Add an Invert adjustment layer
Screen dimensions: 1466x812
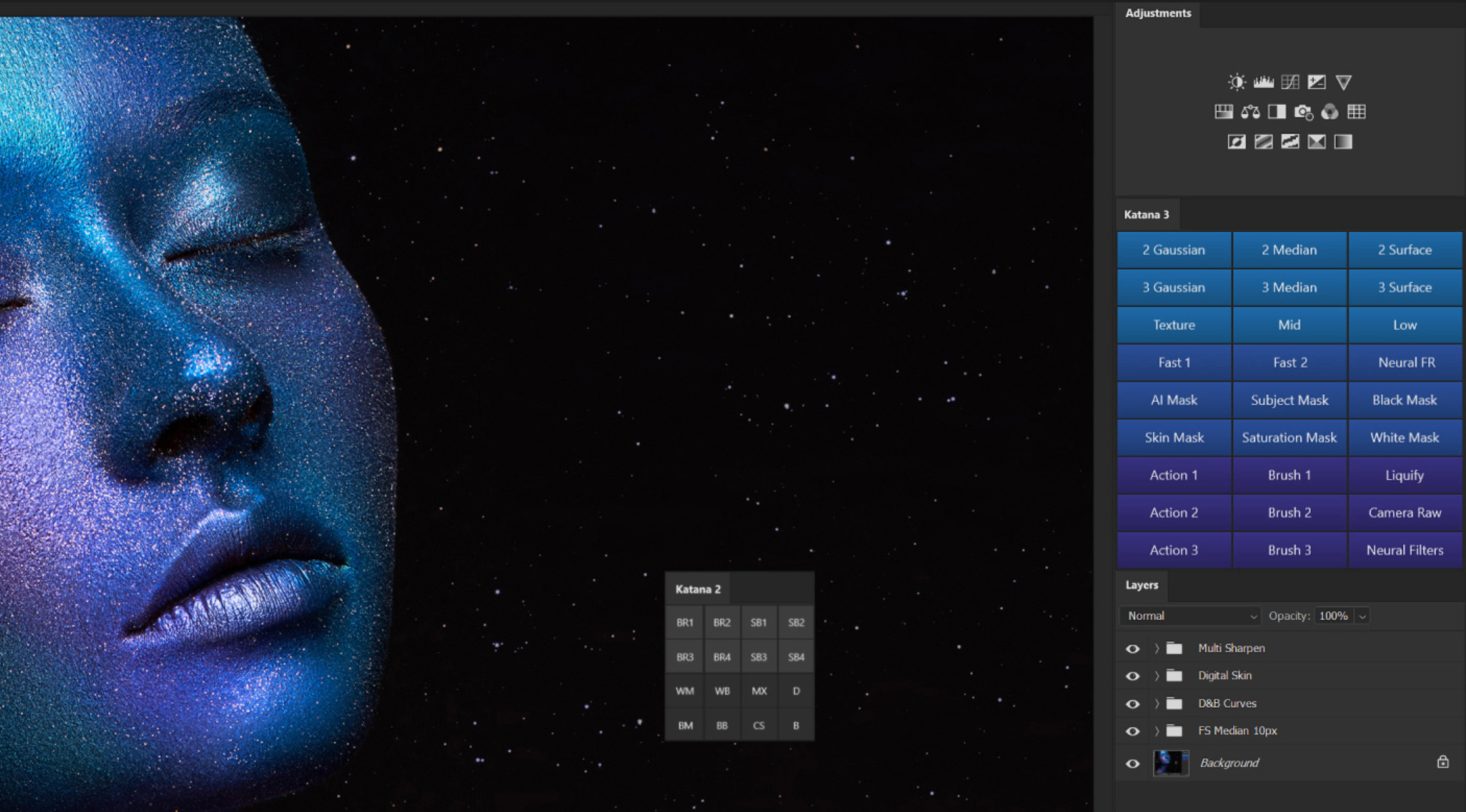[1237, 142]
